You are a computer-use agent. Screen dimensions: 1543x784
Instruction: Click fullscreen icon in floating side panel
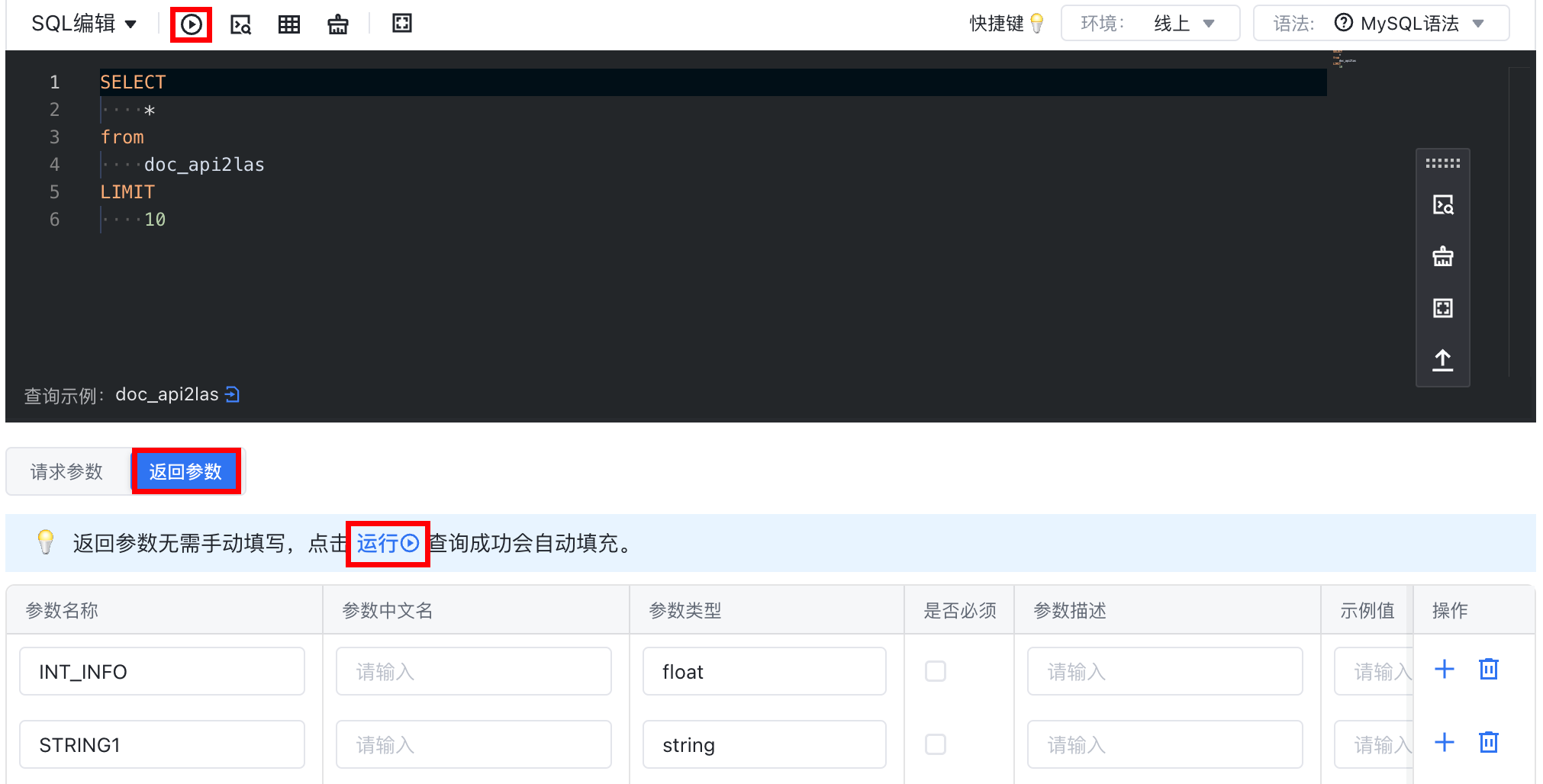click(1443, 308)
